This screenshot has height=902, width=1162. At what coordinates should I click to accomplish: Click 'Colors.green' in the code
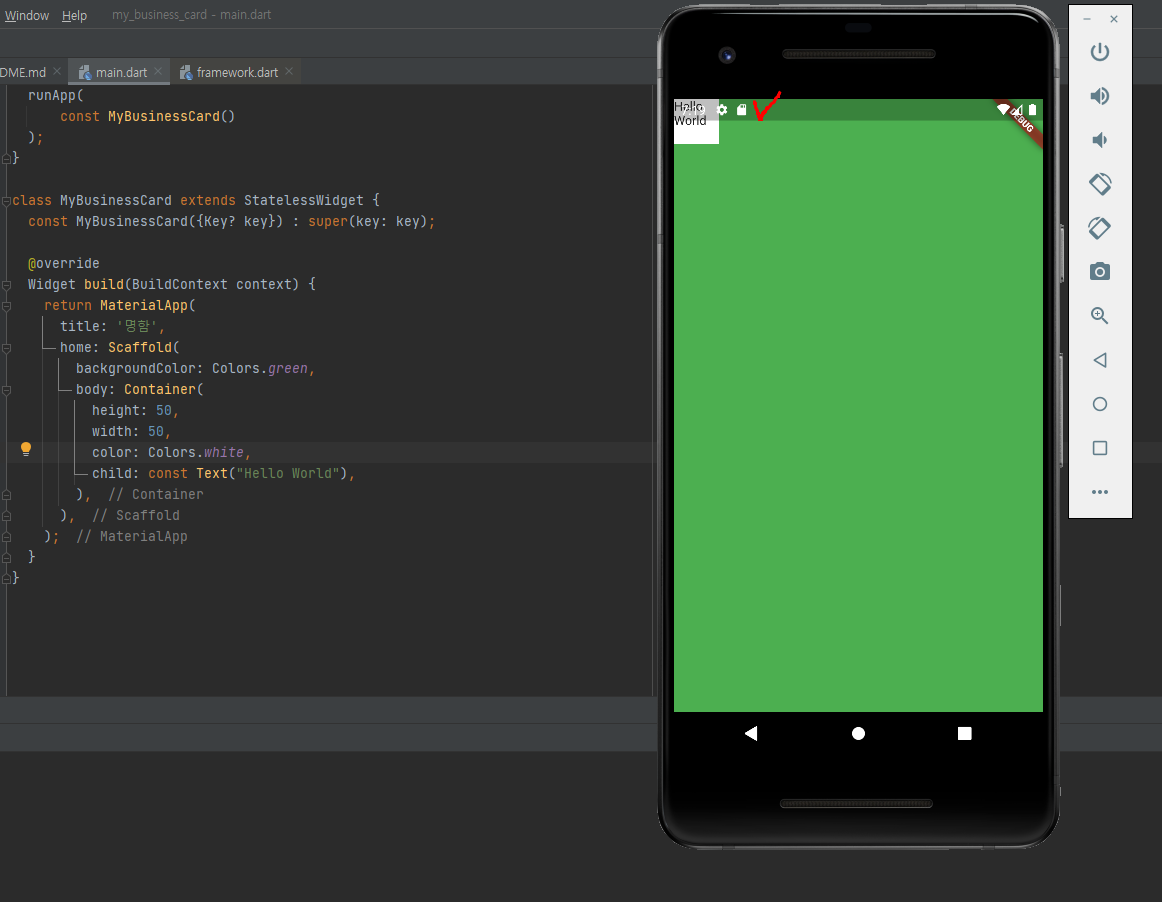point(259,368)
